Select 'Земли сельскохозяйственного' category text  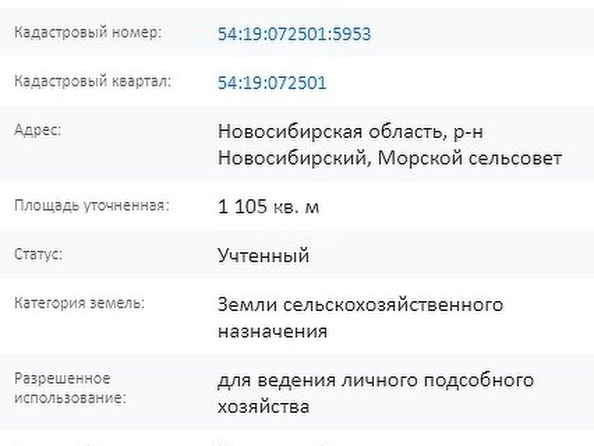click(x=360, y=305)
